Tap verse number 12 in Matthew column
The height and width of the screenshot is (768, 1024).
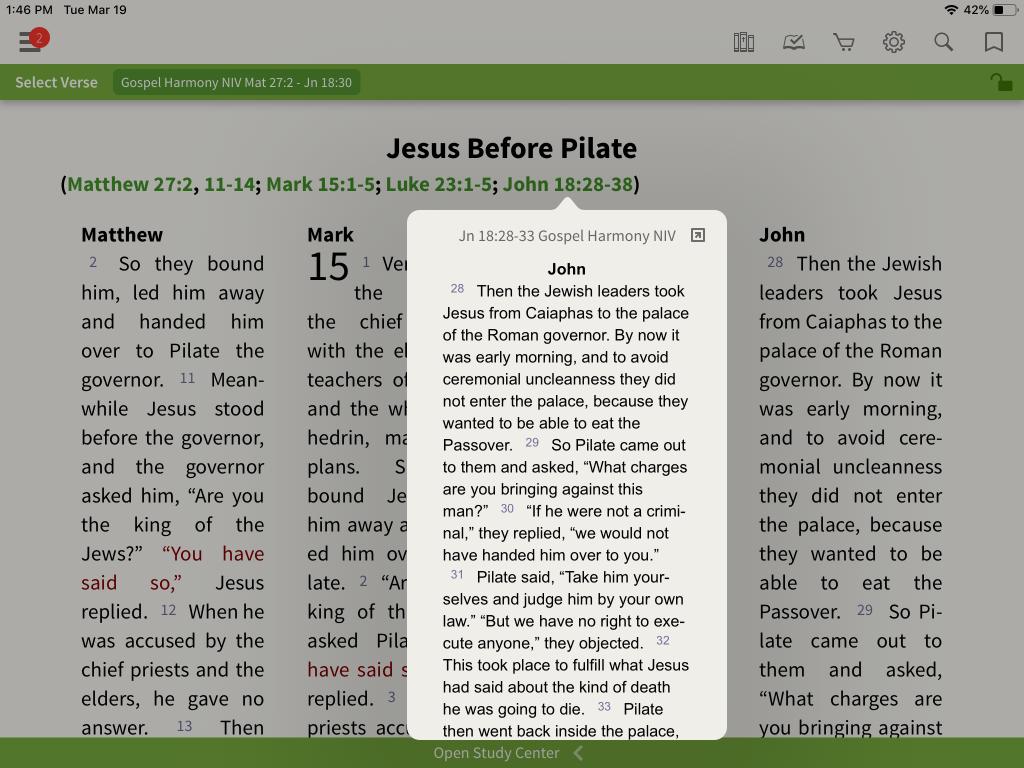[168, 610]
